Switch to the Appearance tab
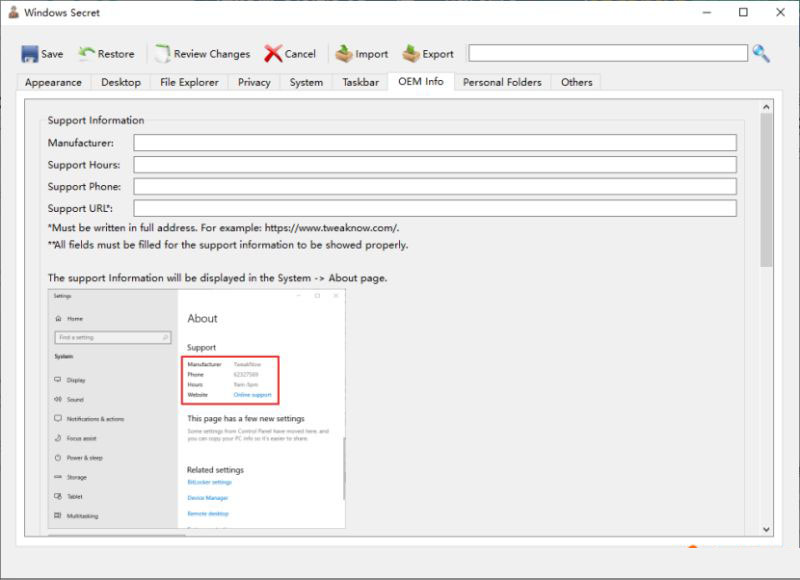The height and width of the screenshot is (580, 800). pyautogui.click(x=54, y=82)
